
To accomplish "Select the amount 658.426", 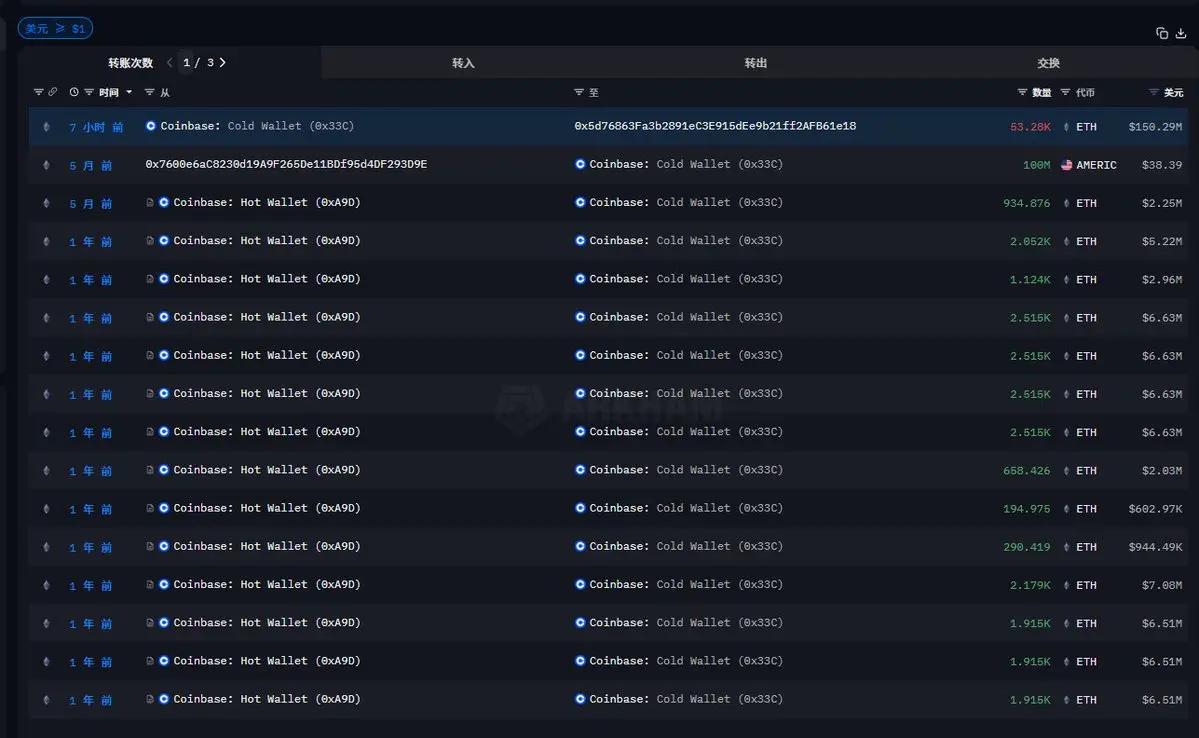I will point(1027,471).
